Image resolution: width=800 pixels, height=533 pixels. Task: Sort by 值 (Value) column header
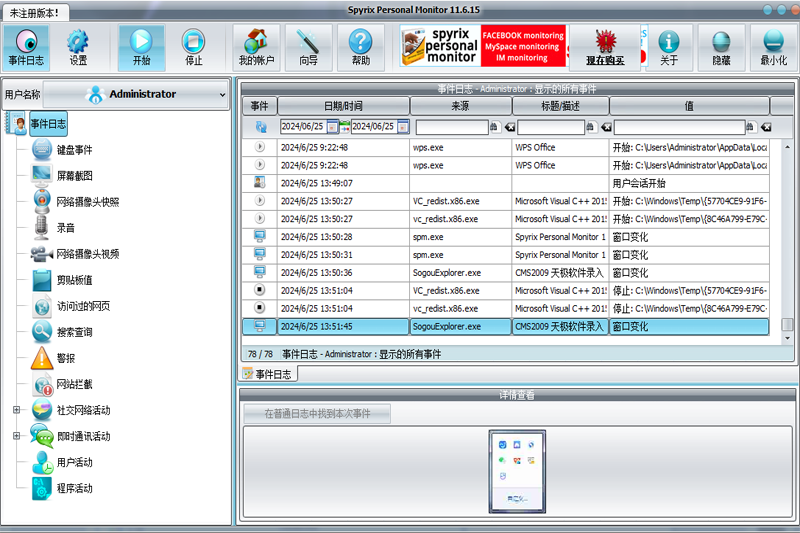689,106
